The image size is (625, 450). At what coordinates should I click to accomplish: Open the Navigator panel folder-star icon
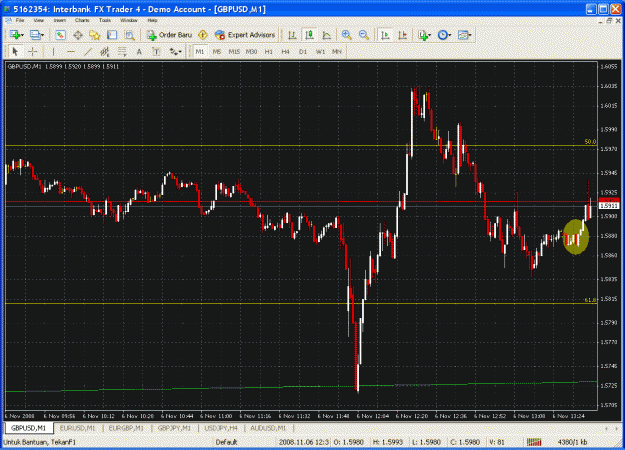pos(94,35)
